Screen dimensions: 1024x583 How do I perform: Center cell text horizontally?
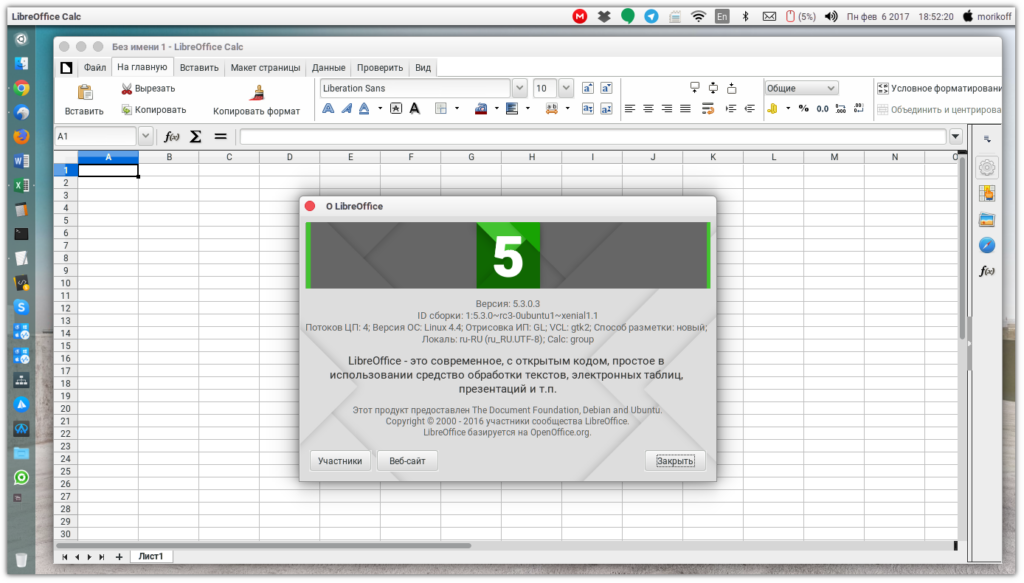[x=648, y=109]
